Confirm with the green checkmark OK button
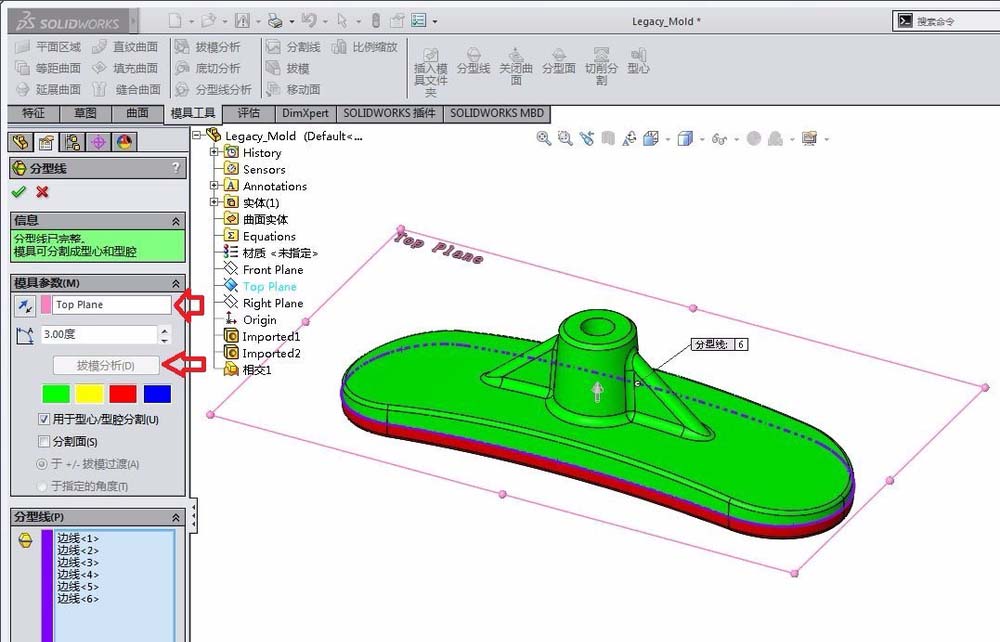This screenshot has height=642, width=1000. click(18, 192)
